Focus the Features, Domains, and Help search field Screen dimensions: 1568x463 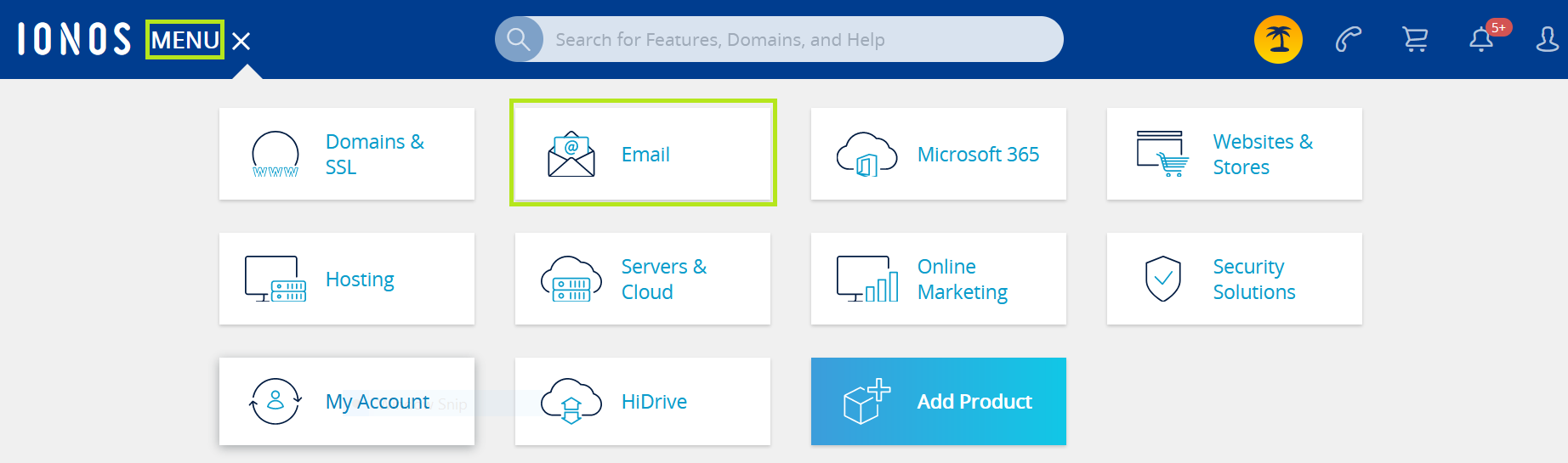[799, 40]
